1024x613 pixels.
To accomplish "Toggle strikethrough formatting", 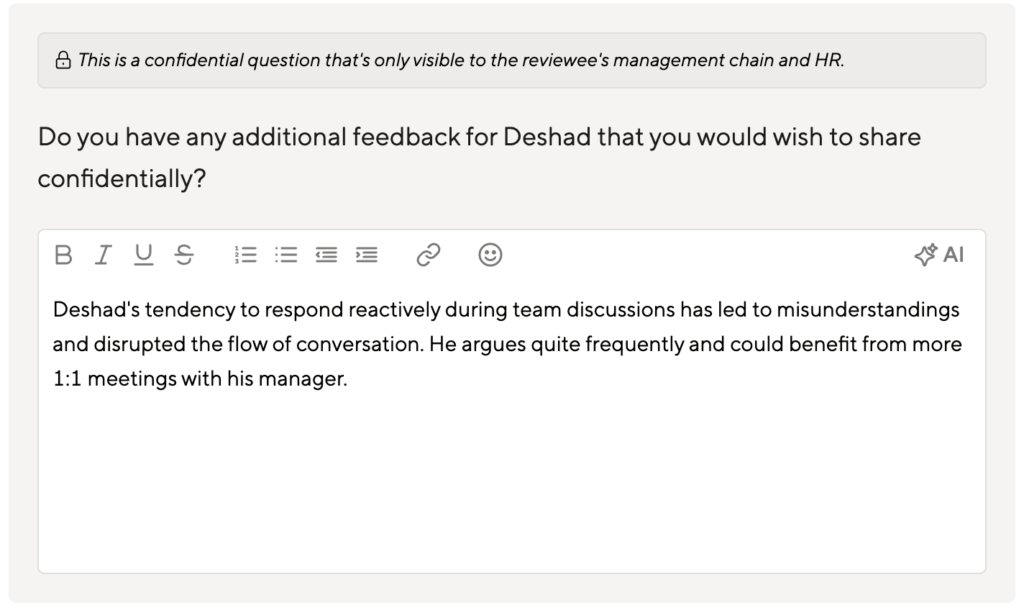I will [x=184, y=255].
